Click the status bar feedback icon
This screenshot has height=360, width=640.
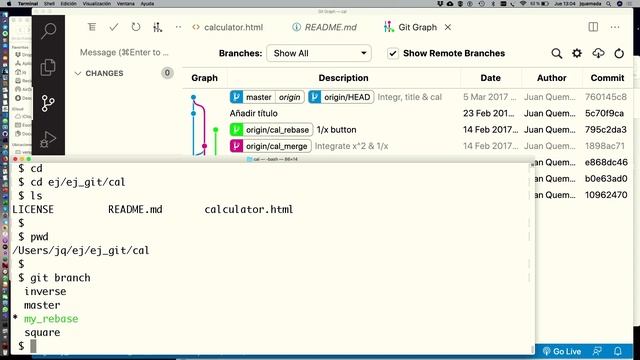point(597,351)
